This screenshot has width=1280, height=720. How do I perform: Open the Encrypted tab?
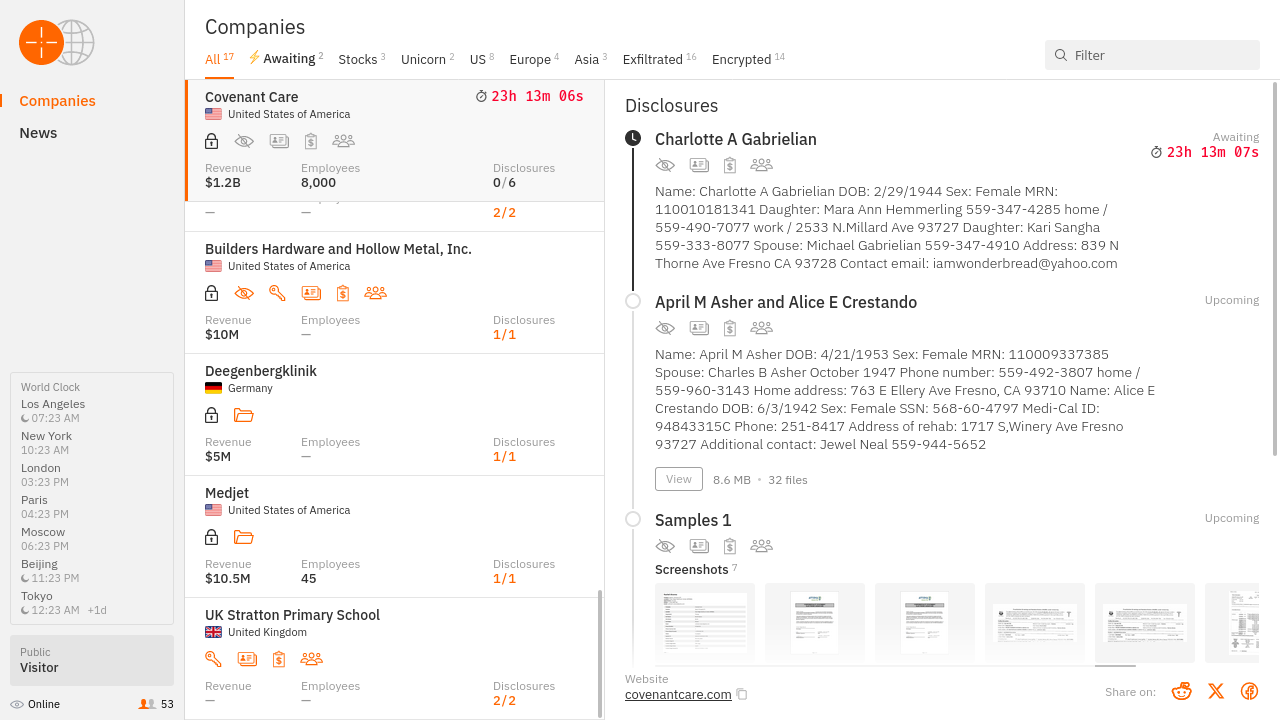click(748, 59)
